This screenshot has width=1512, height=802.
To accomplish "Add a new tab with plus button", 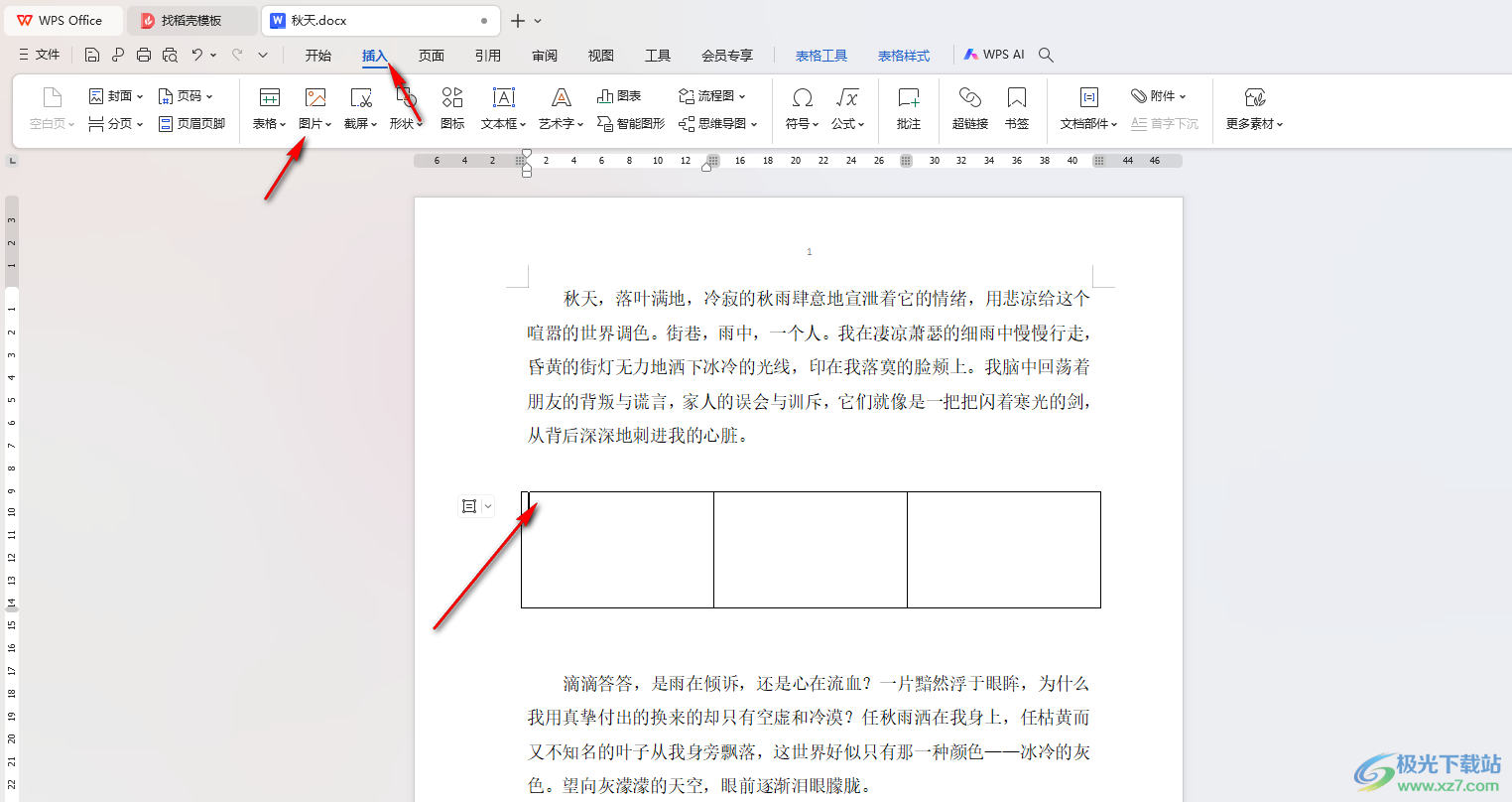I will point(517,20).
